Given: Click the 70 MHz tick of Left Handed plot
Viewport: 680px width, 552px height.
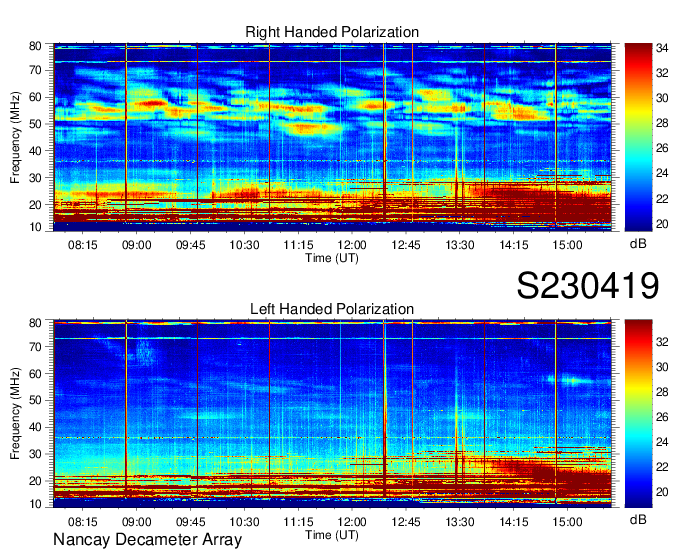Looking at the screenshot, I should pyautogui.click(x=35, y=346).
